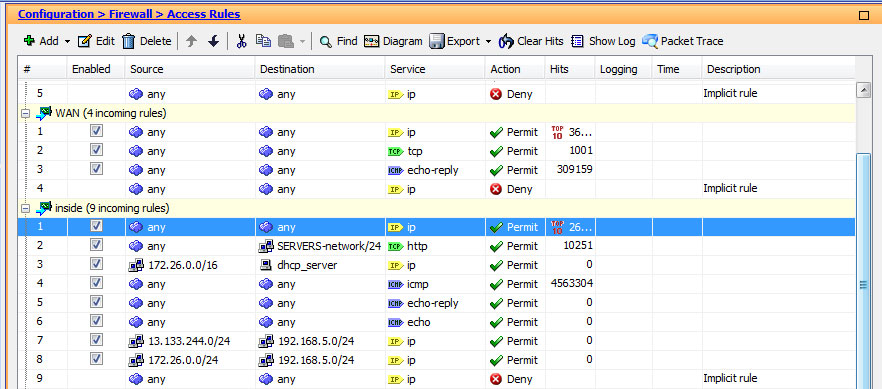The image size is (882, 389).
Task: Sort by the Action column header
Action: (x=515, y=69)
